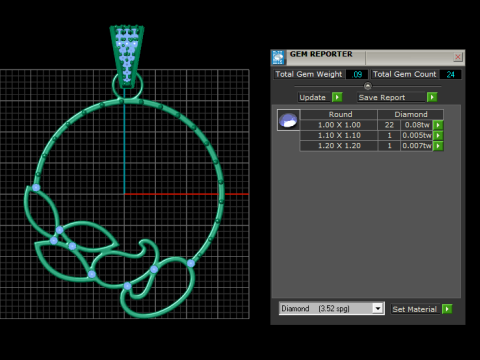Select the 1.20 X 1.20 size cell
This screenshot has height=360, width=480.
pyautogui.click(x=339, y=146)
